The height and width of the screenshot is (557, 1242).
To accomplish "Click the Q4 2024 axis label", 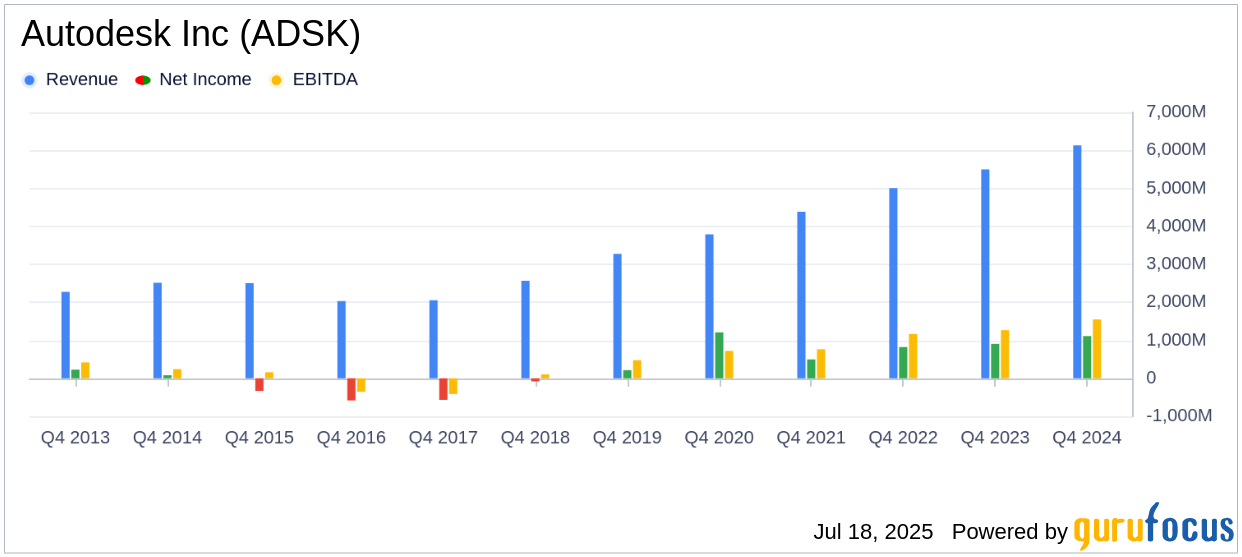I will (1087, 438).
